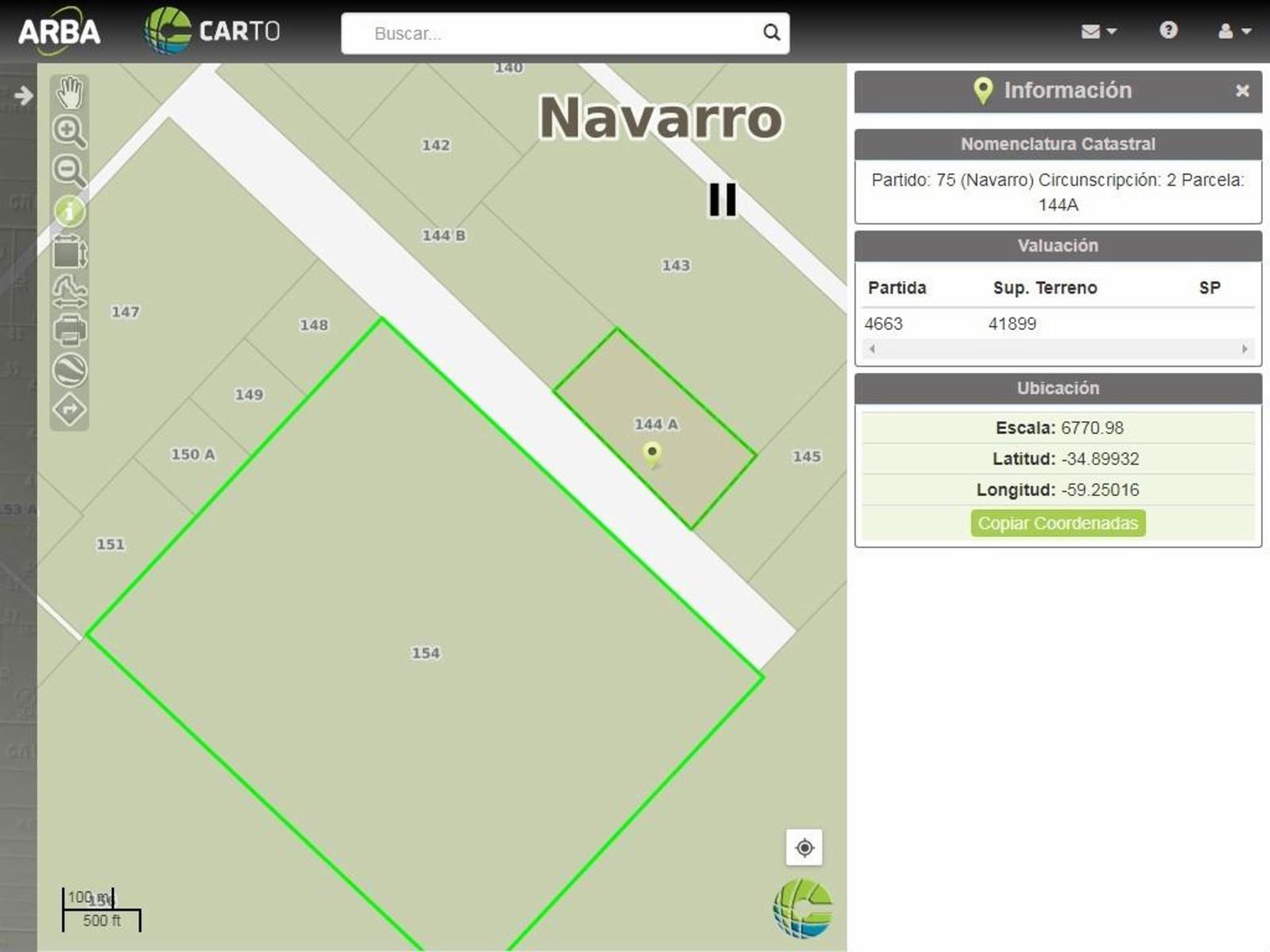Select parcel 143 on the map
1270x952 pixels.
675,265
